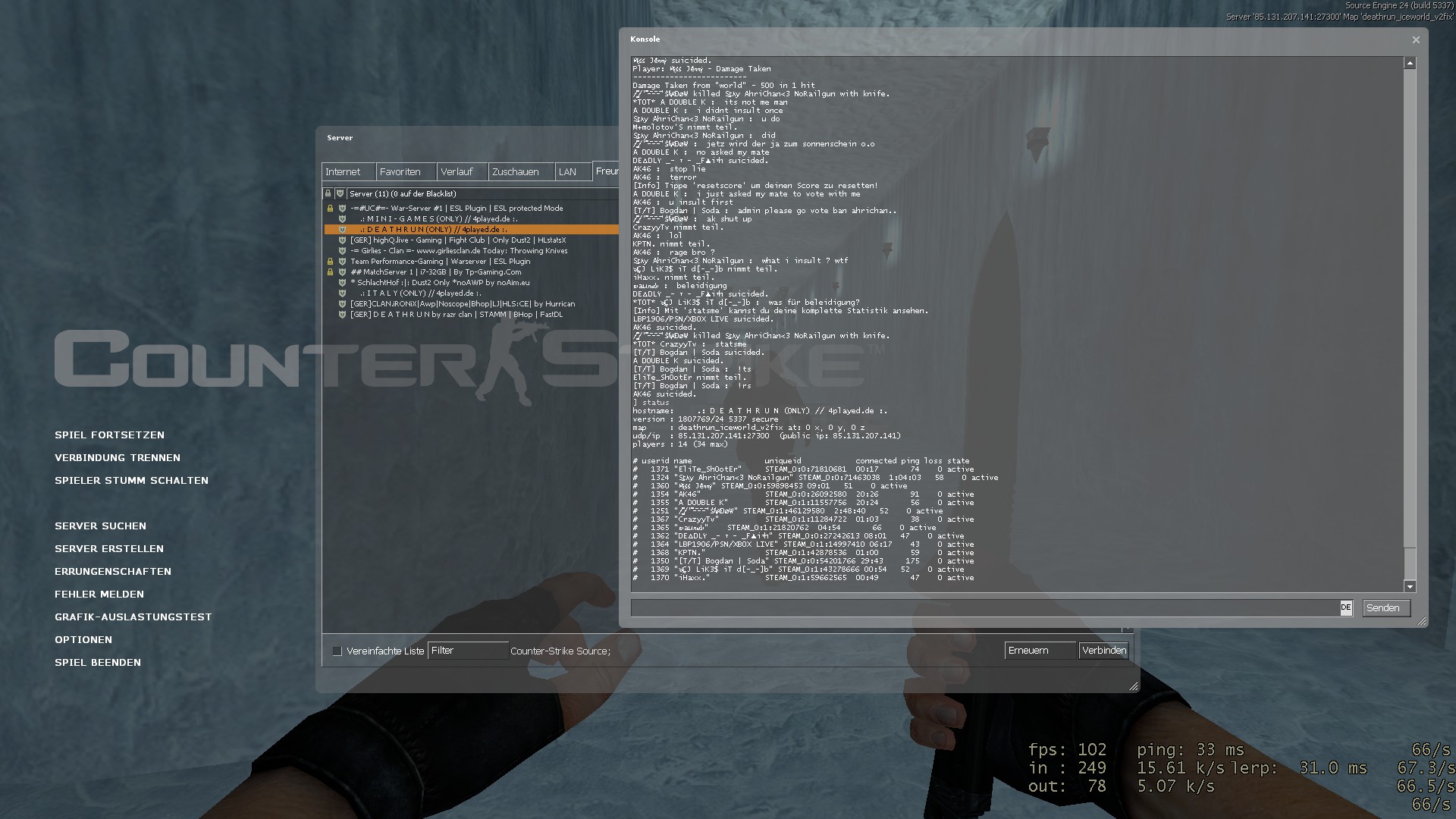Click the Verbinden button

[1104, 651]
